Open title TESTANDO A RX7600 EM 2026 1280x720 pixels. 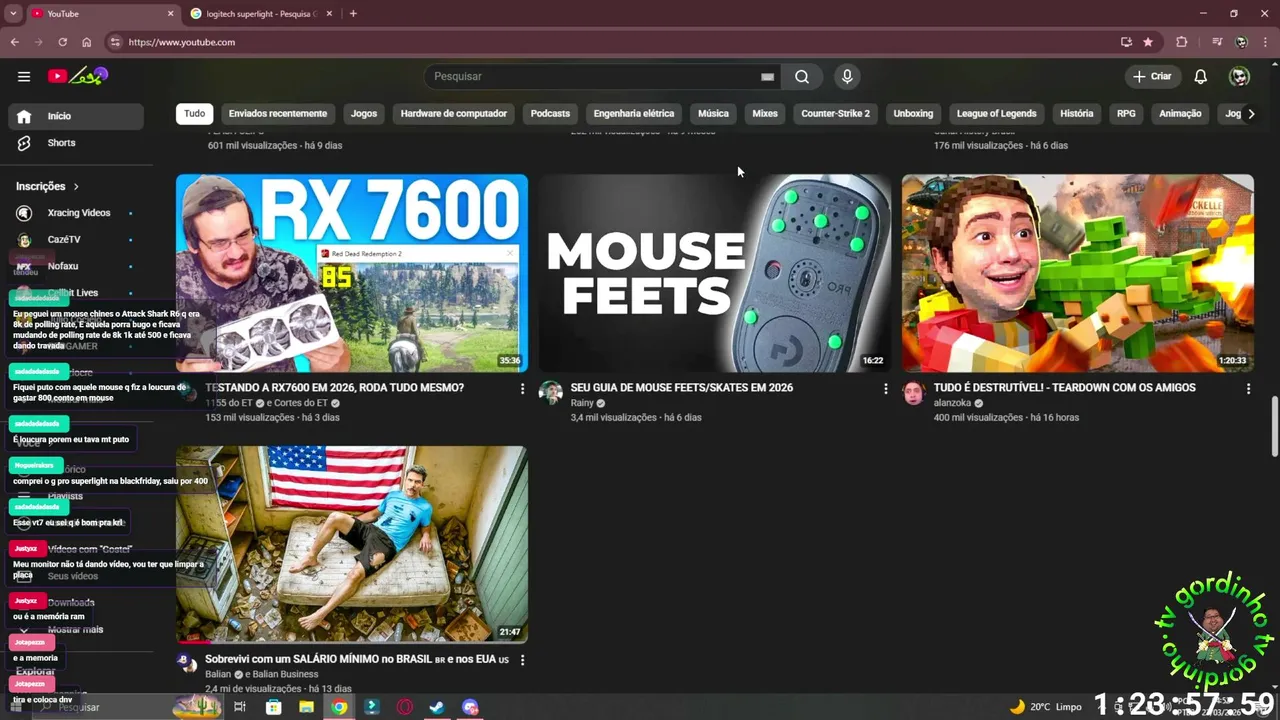tap(334, 388)
